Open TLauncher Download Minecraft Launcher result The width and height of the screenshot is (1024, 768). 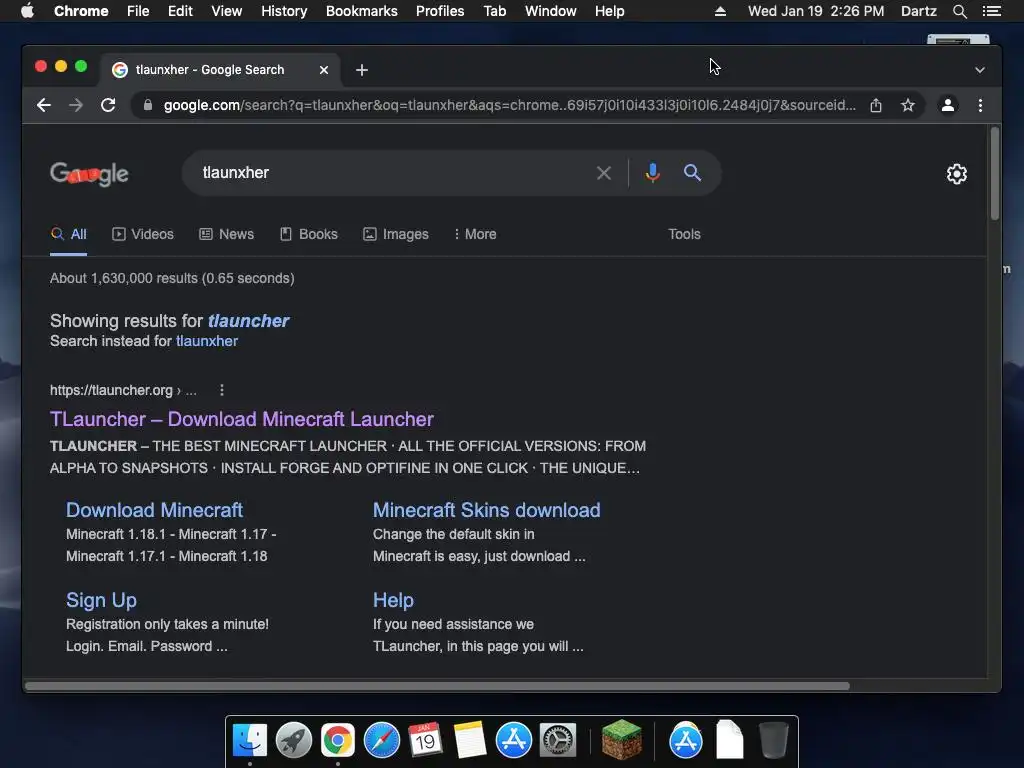pos(242,419)
